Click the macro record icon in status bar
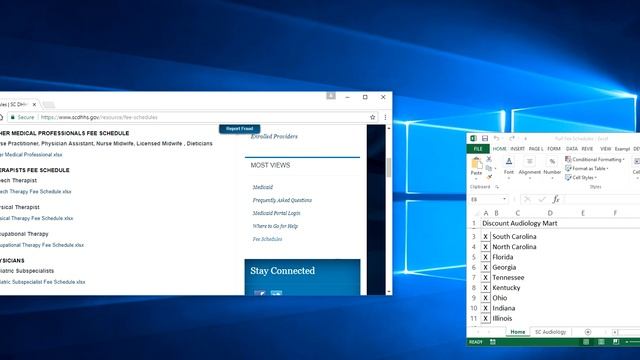This screenshot has width=640, height=360. point(493,342)
